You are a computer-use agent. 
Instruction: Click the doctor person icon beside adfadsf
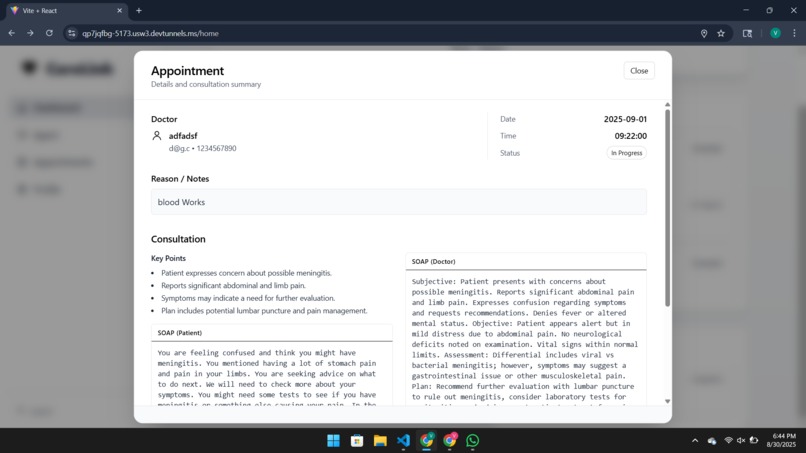pos(157,136)
